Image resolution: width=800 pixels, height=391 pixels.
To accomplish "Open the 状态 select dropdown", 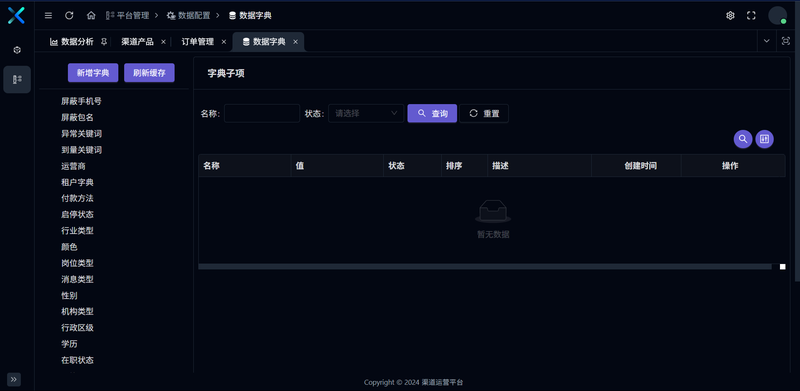I will [366, 113].
